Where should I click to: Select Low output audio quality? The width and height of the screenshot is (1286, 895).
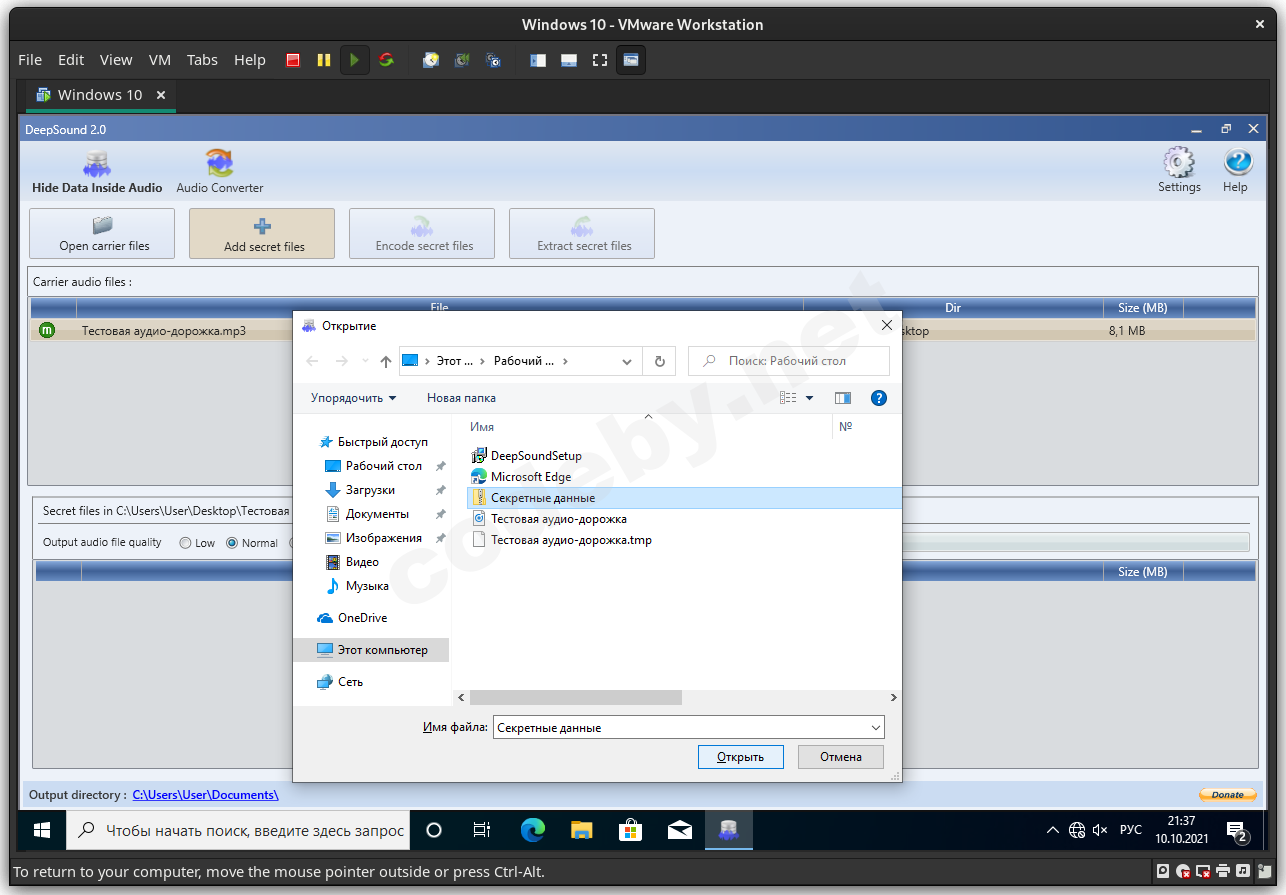(186, 543)
